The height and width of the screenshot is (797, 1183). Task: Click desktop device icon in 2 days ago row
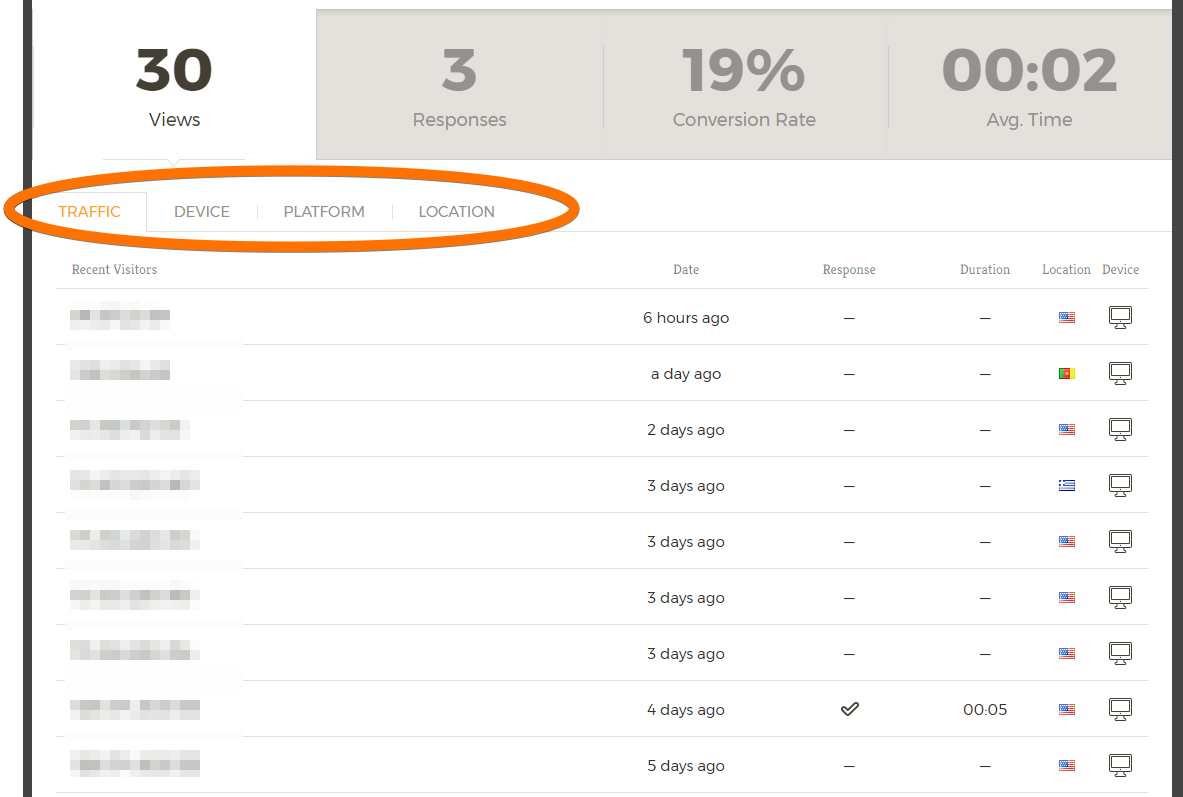pos(1120,429)
